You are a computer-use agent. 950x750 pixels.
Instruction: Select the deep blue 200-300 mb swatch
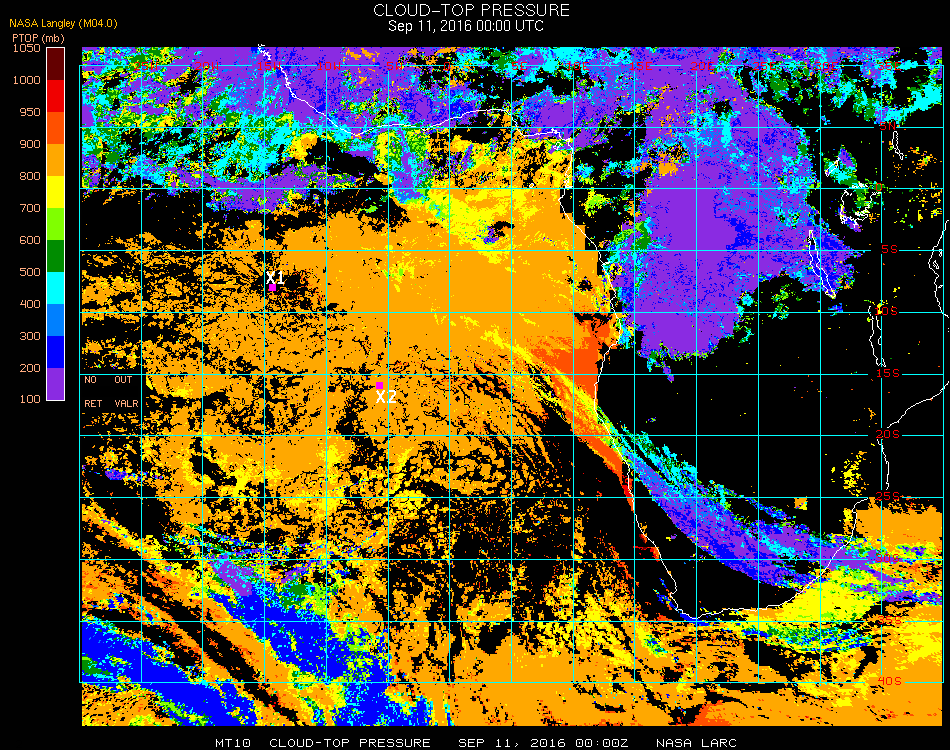click(x=55, y=352)
